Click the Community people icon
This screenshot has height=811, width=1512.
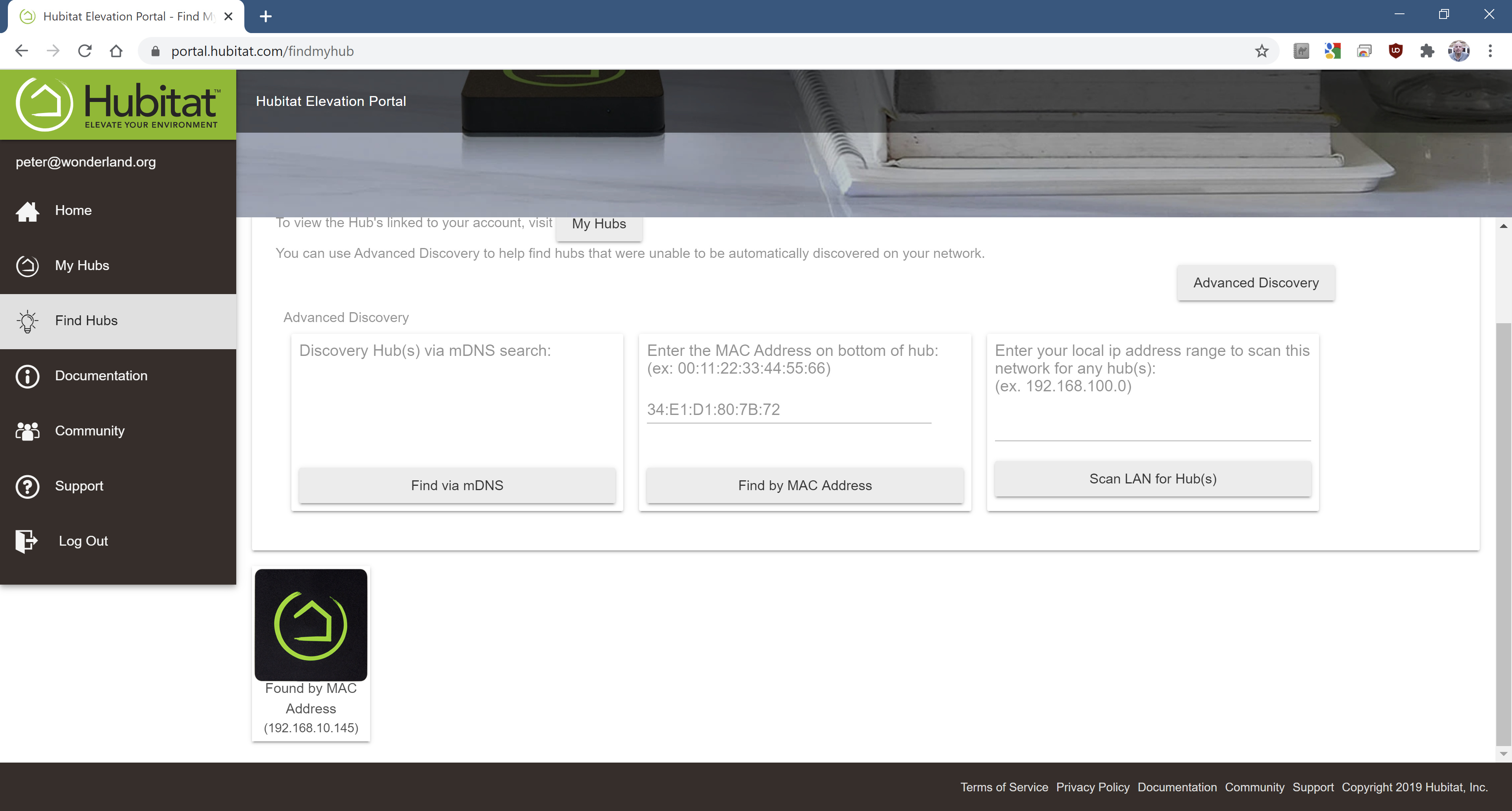(x=27, y=431)
